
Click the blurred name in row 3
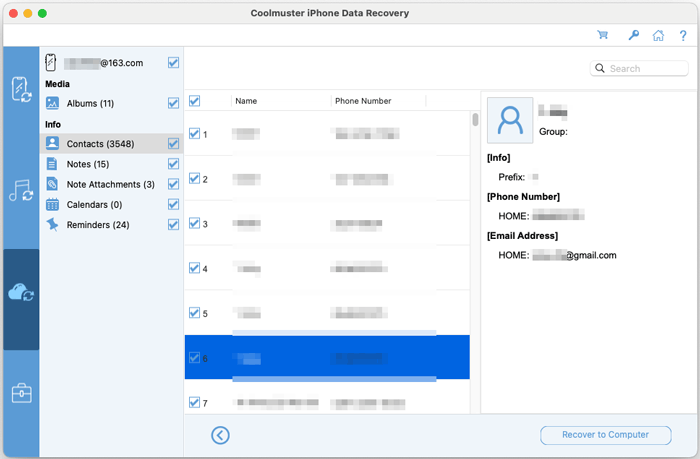pyautogui.click(x=247, y=223)
